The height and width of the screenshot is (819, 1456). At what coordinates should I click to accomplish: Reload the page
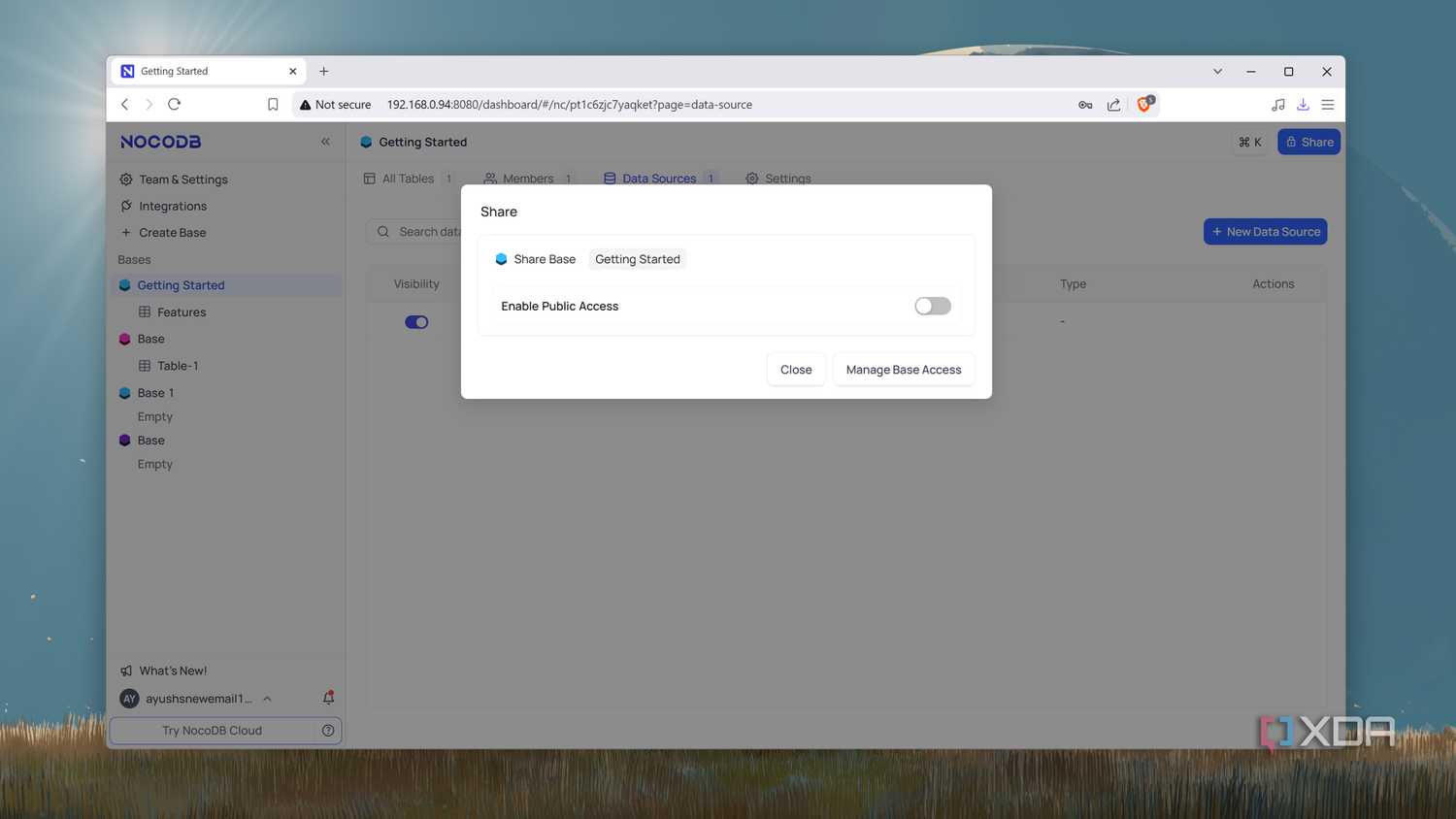tap(175, 104)
